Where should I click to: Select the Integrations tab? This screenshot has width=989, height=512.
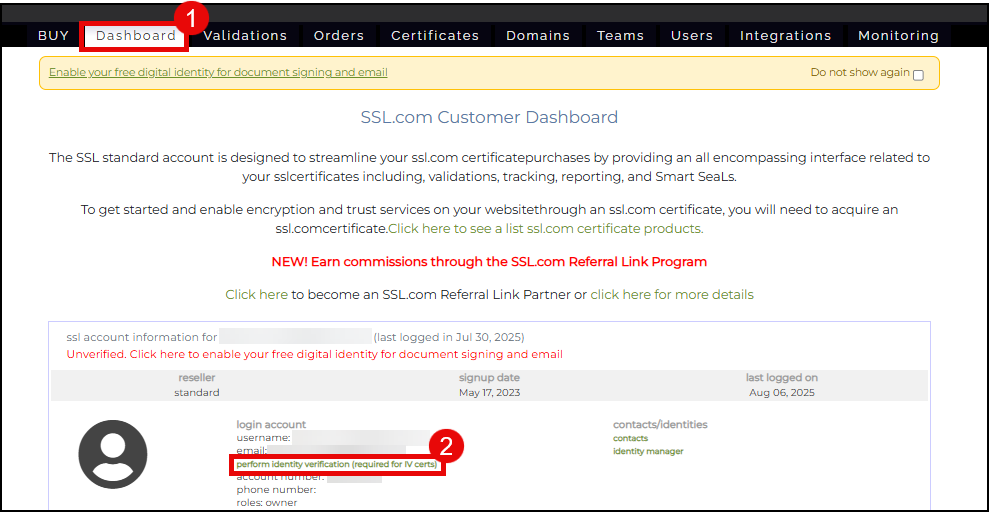point(785,36)
